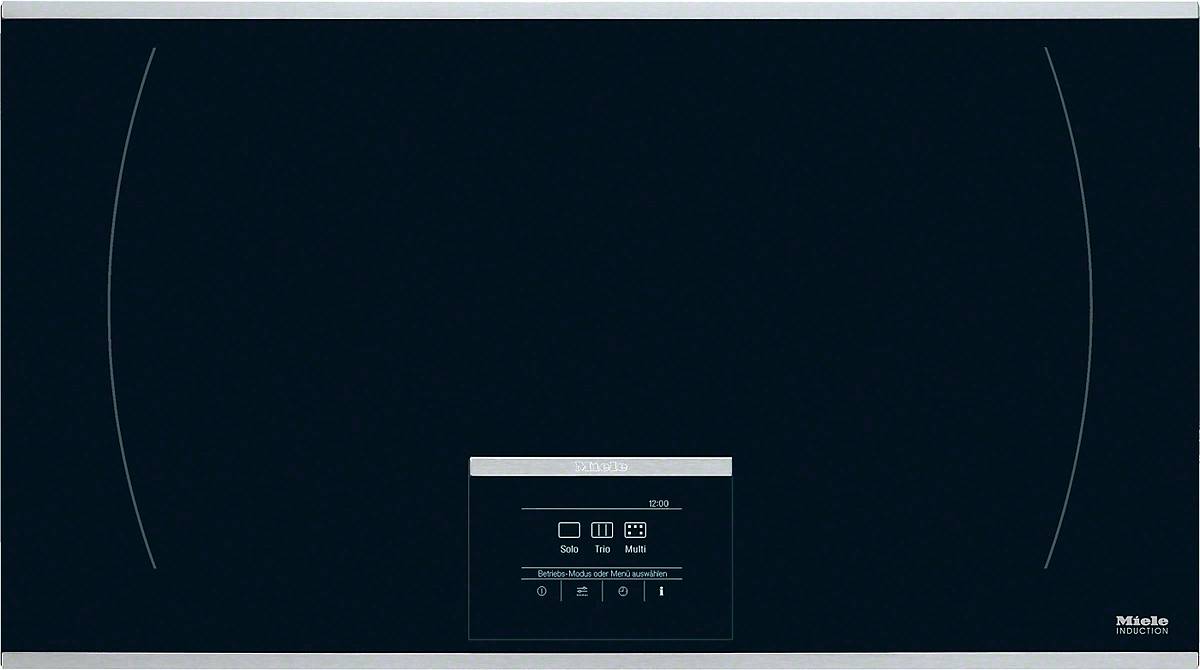Open the settings sliders icon

tap(582, 591)
